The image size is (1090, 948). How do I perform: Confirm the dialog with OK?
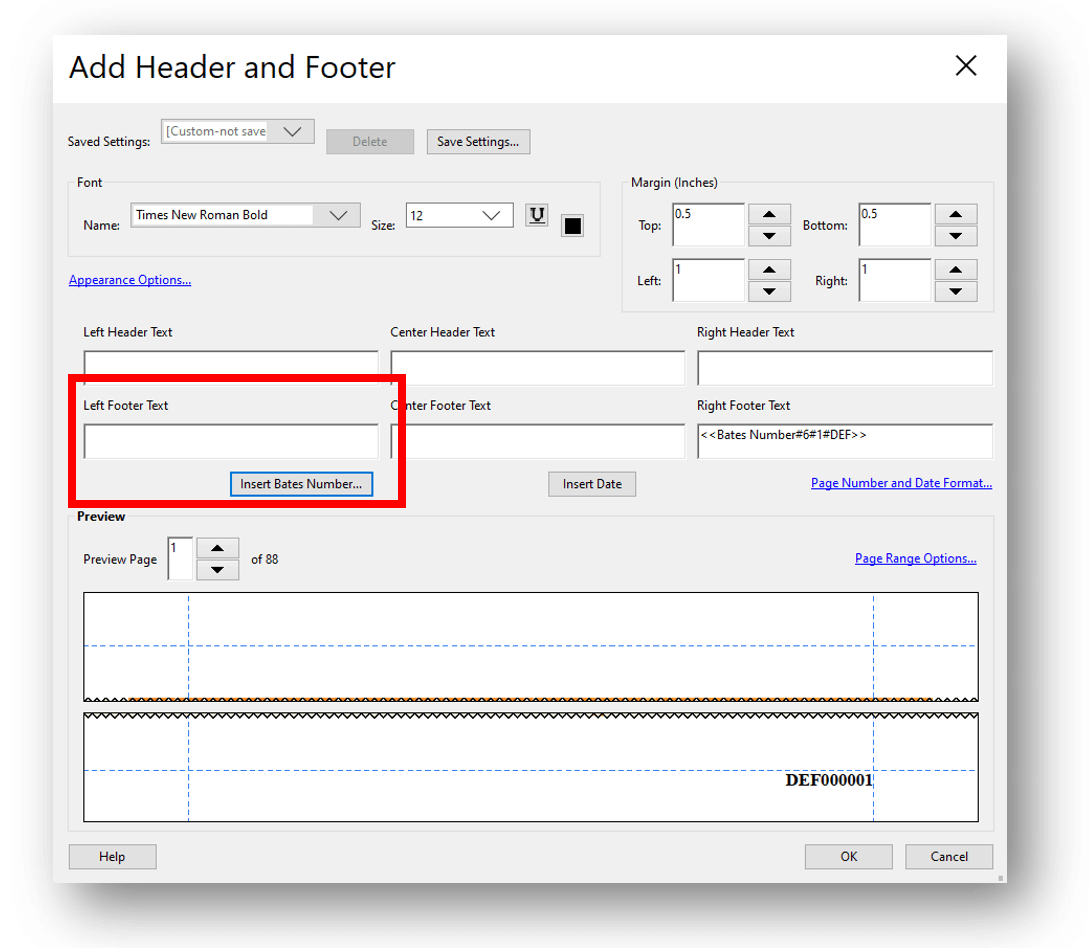(848, 856)
